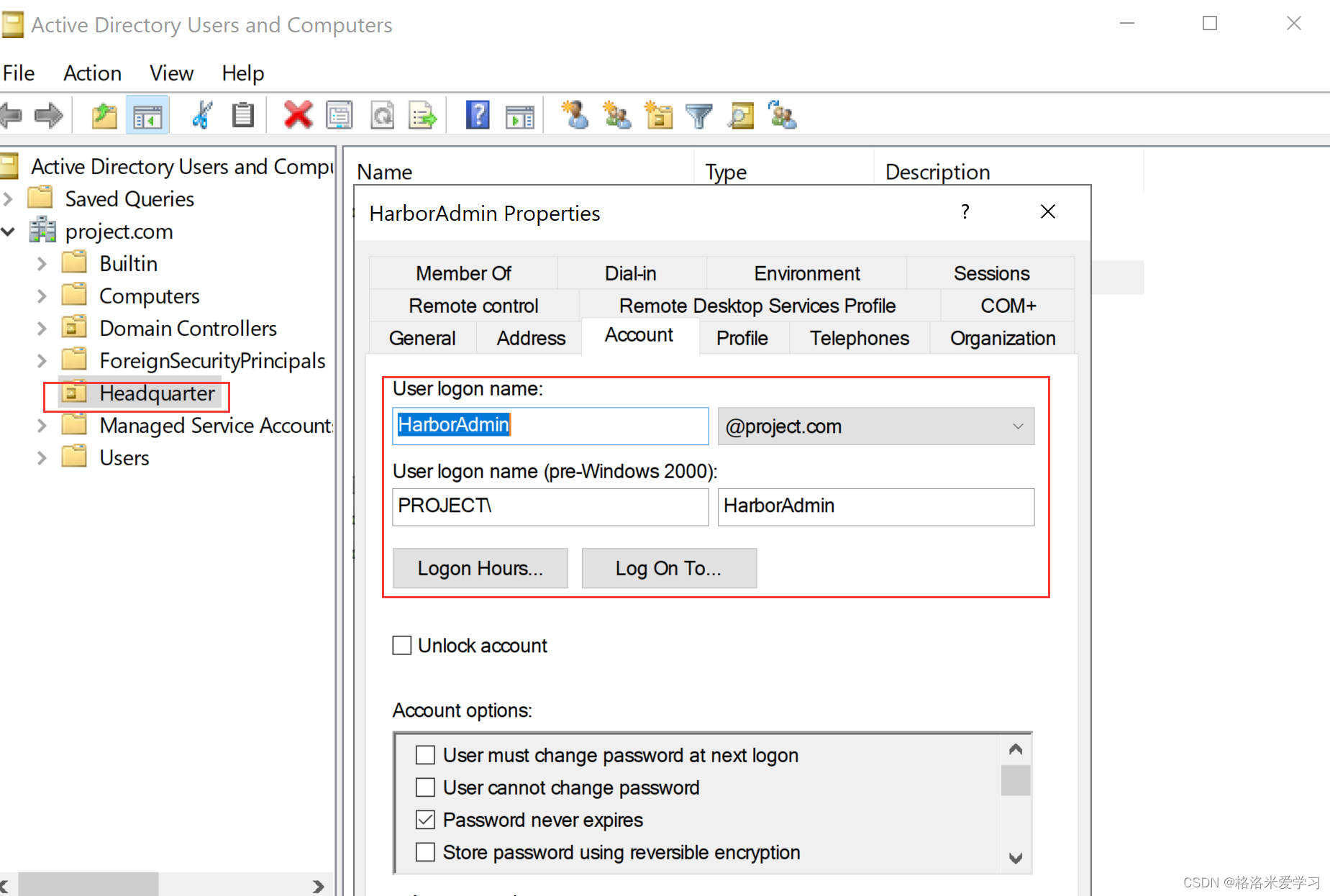The image size is (1330, 896).
Task: Click the red Delete X icon
Action: coord(298,115)
